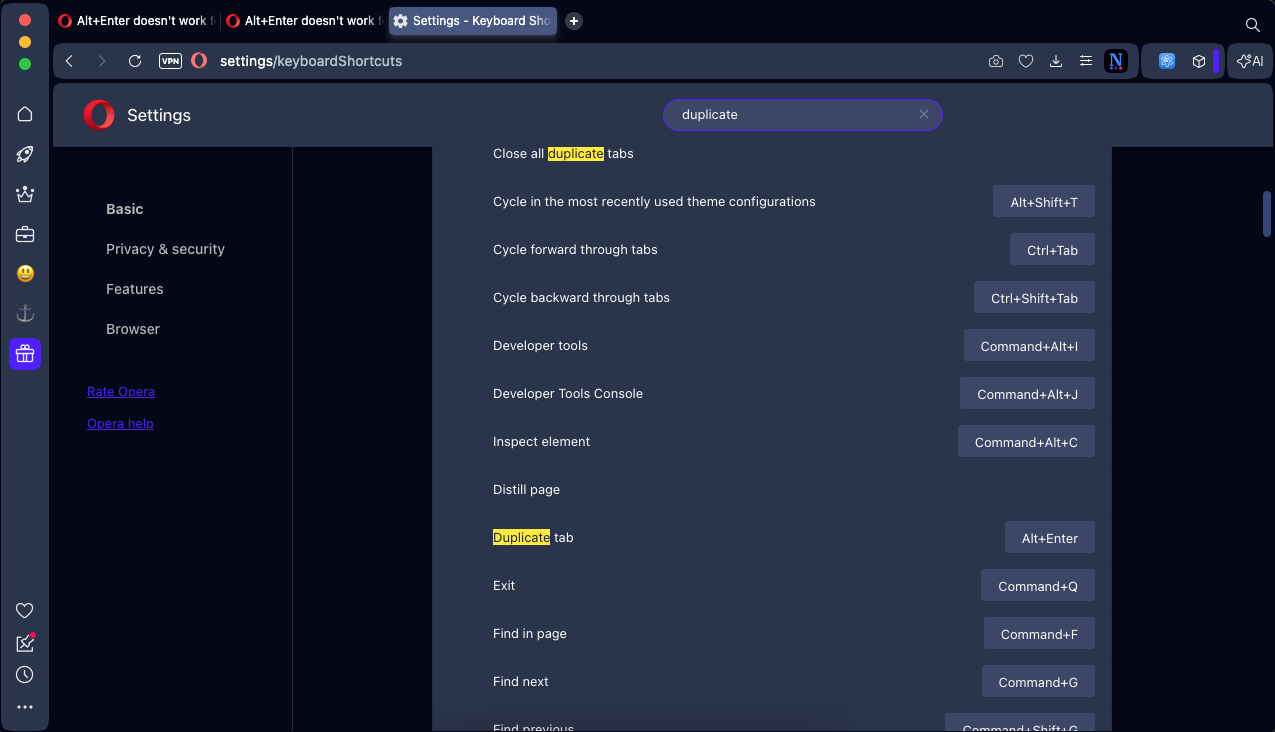Open Privacy & security settings section
The image size is (1275, 732).
(165, 249)
